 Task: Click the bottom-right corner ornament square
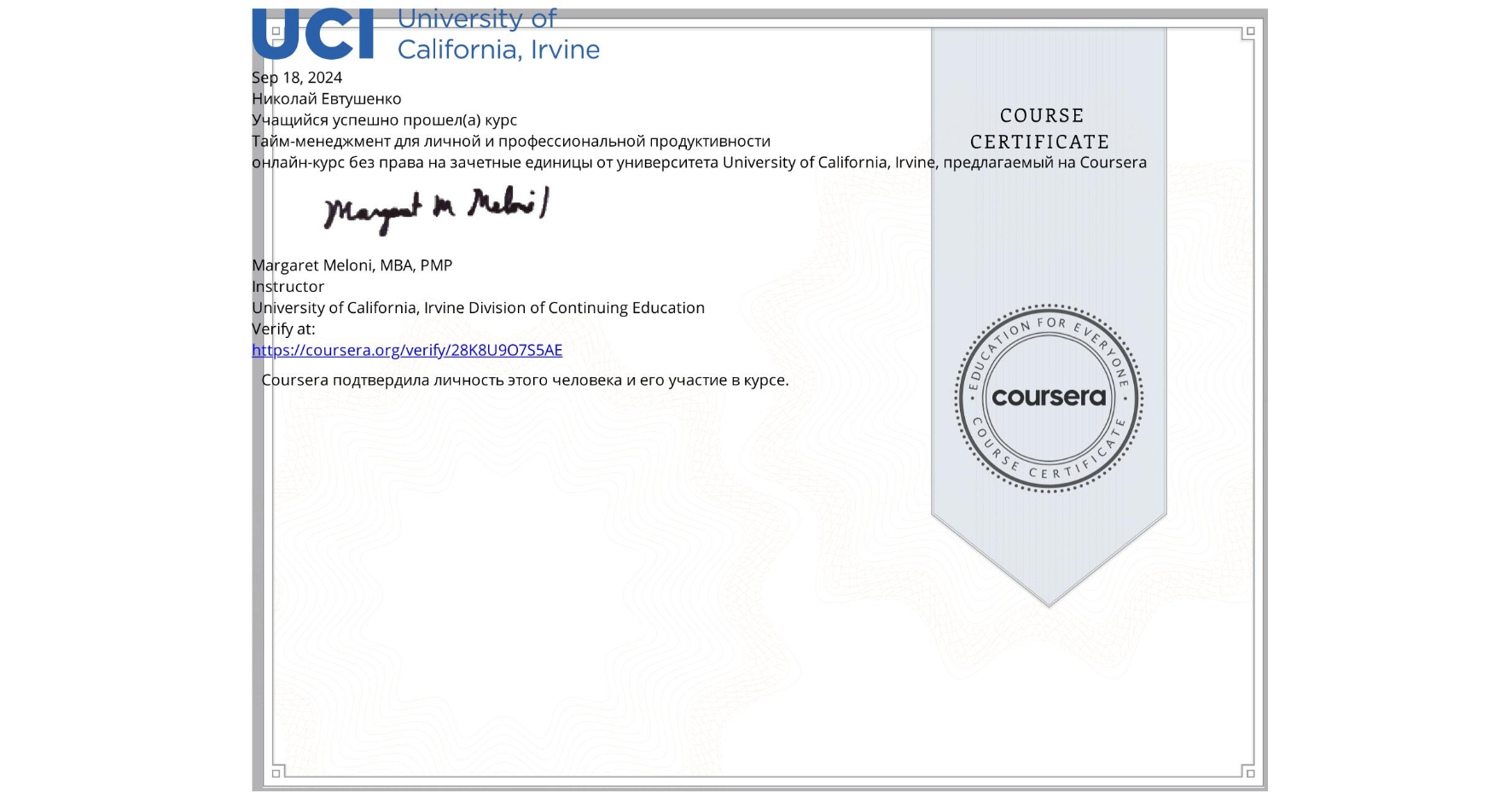[x=1249, y=773]
